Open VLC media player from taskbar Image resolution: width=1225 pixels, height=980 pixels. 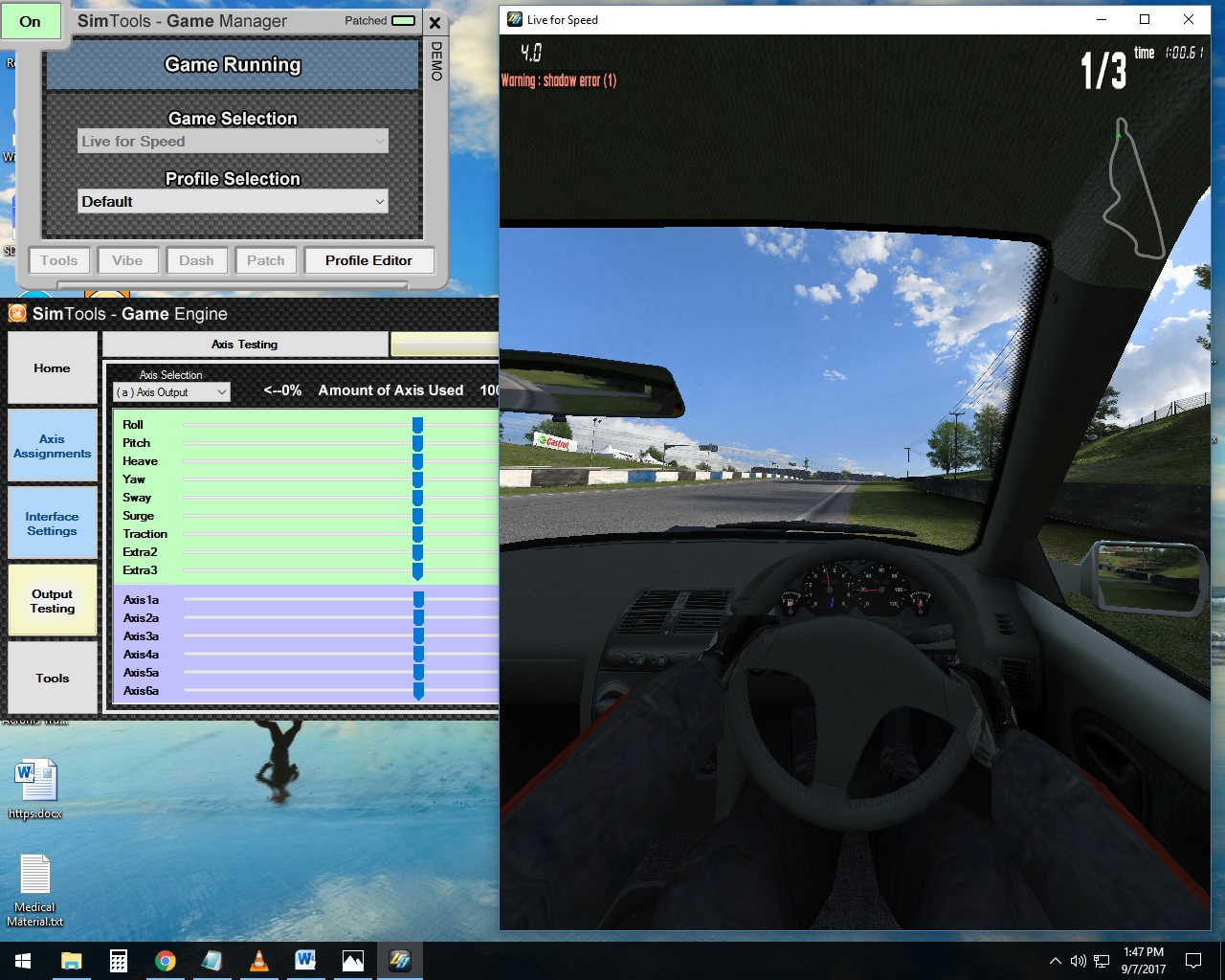[x=258, y=961]
